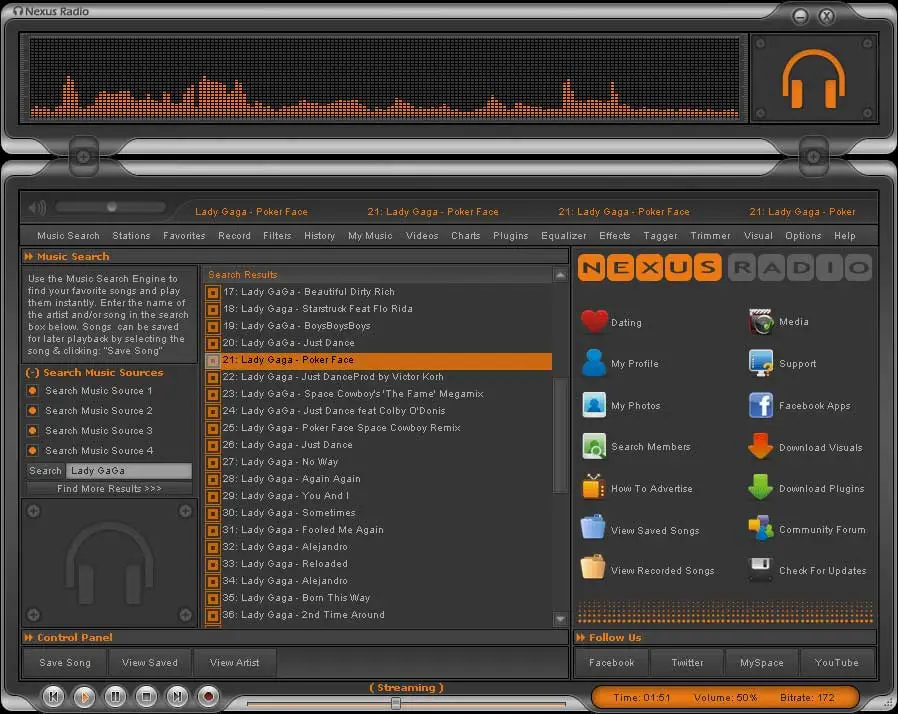Open the How To Advertise TV icon
This screenshot has width=898, height=714.
(594, 488)
